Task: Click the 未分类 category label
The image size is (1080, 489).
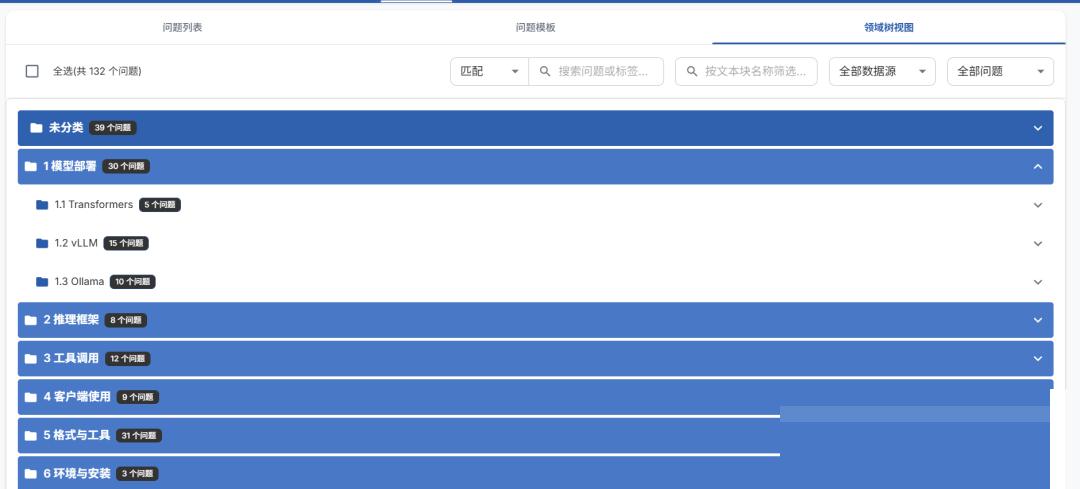Action: coord(66,127)
